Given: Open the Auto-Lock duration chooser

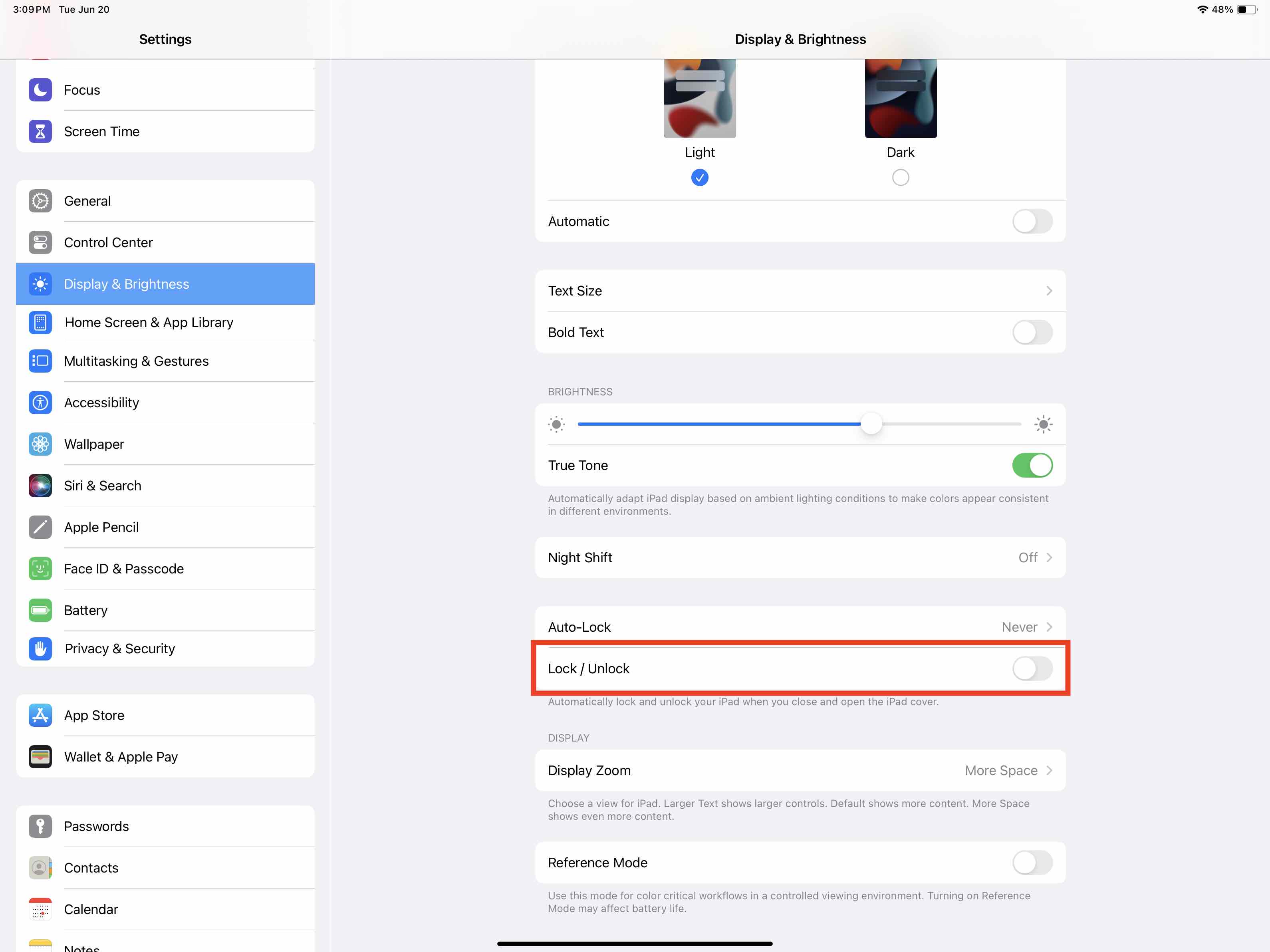Looking at the screenshot, I should [801, 627].
